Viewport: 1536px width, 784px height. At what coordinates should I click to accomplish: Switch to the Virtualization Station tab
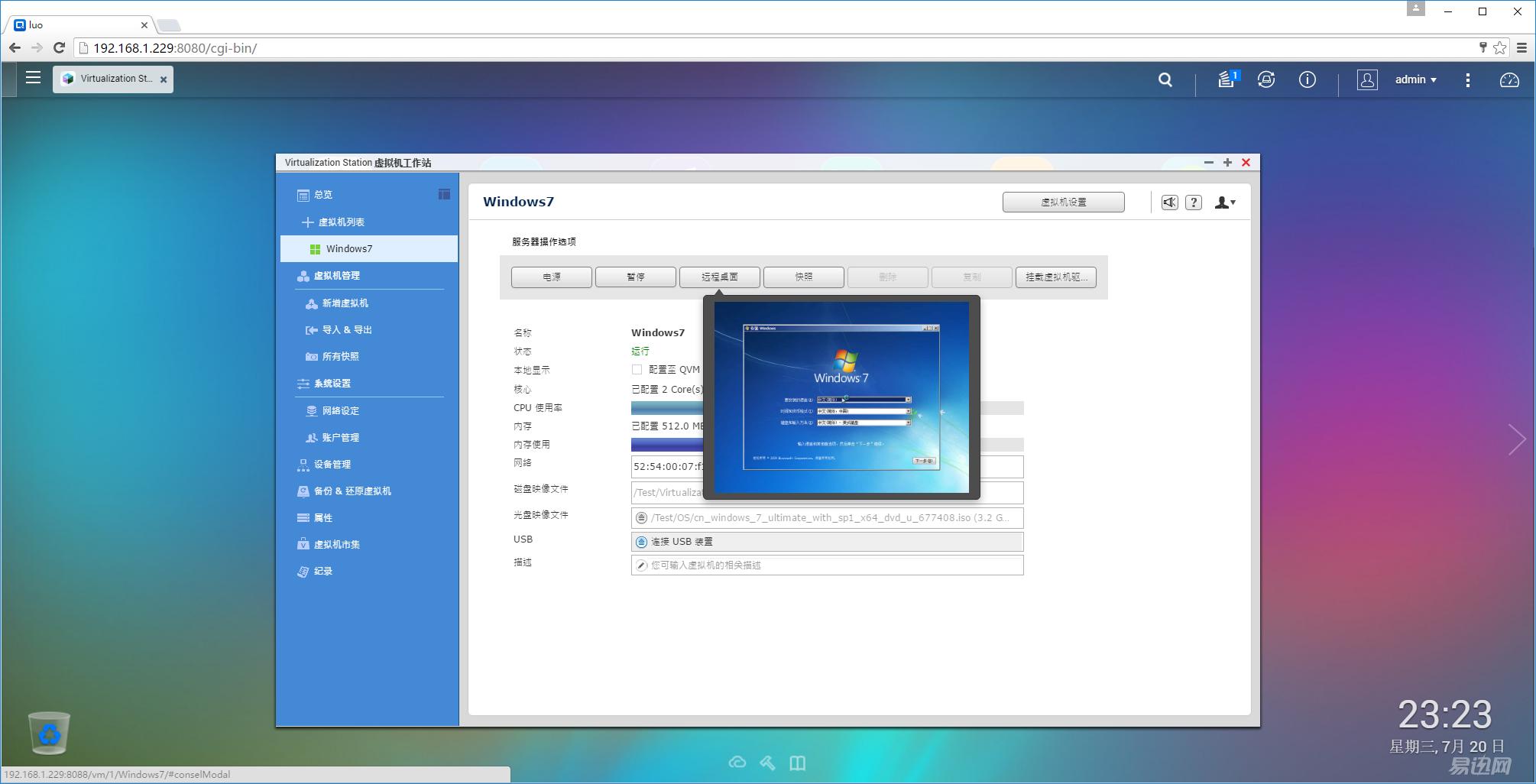coord(113,79)
